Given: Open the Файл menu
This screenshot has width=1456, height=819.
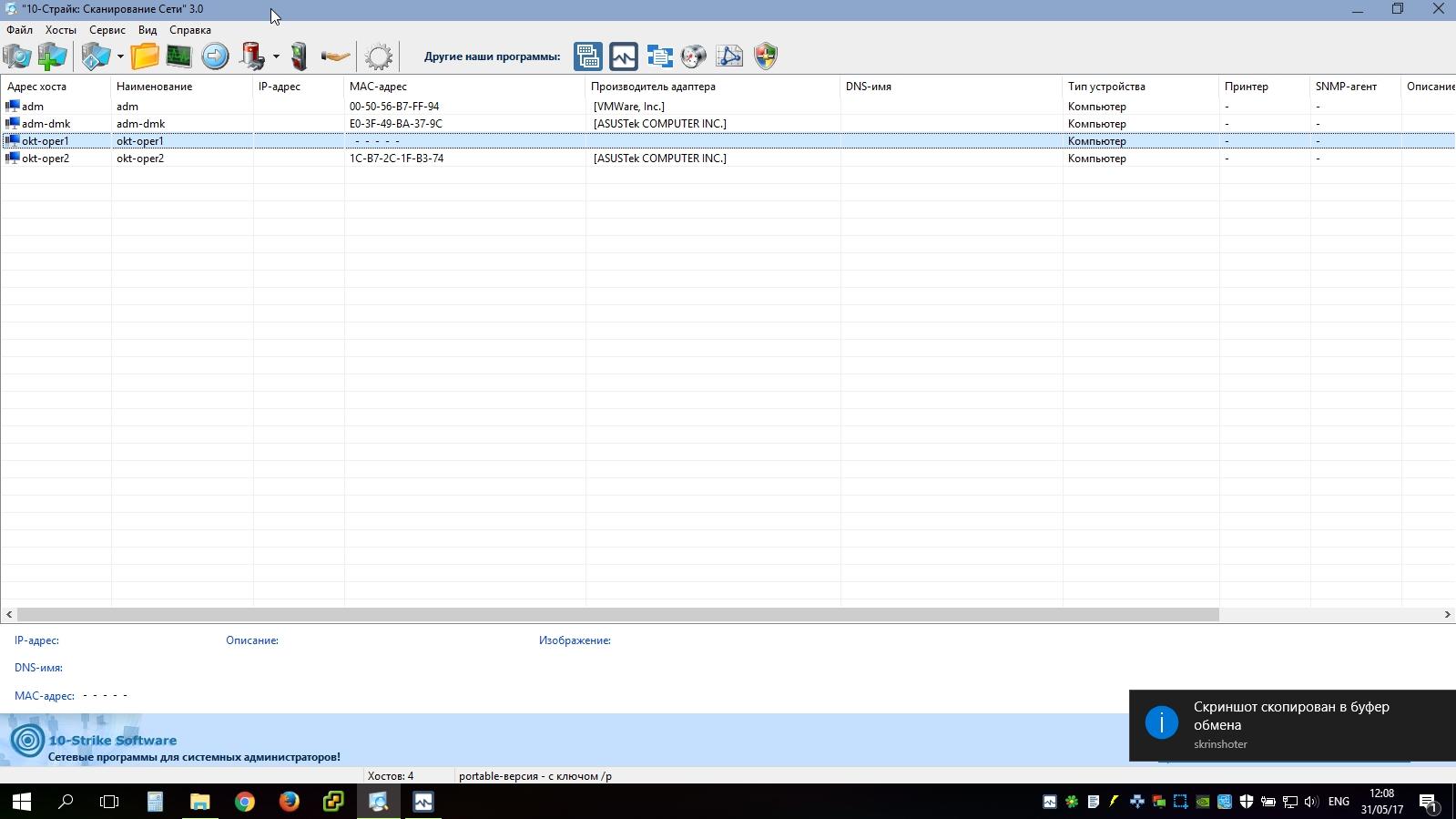Looking at the screenshot, I should click(x=19, y=30).
